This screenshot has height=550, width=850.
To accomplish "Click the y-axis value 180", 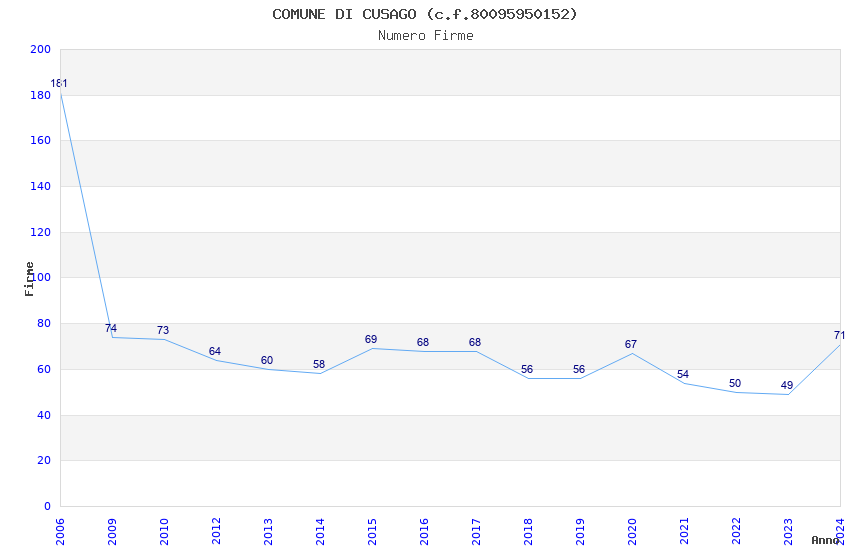I will click(40, 95).
